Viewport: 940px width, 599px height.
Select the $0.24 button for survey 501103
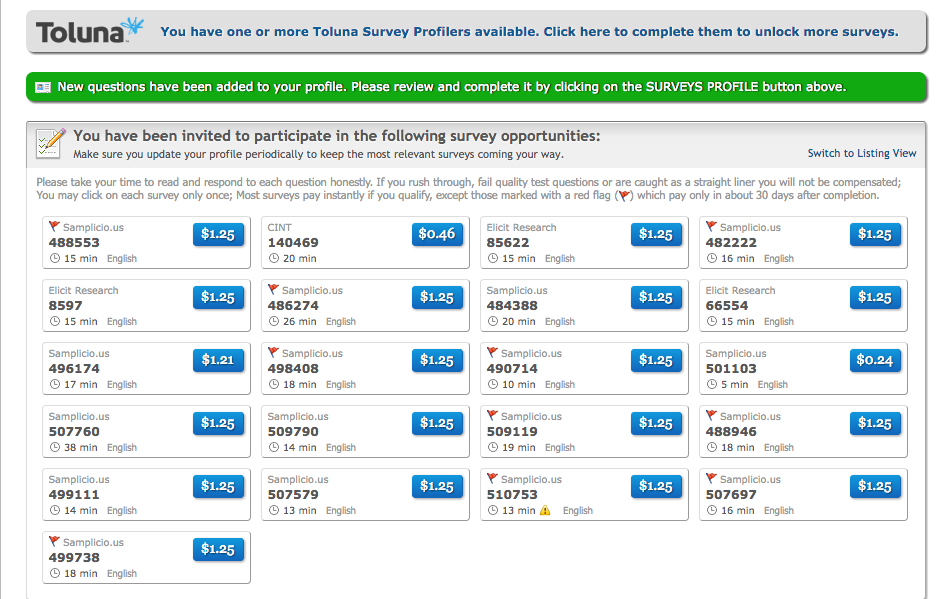pyautogui.click(x=875, y=360)
